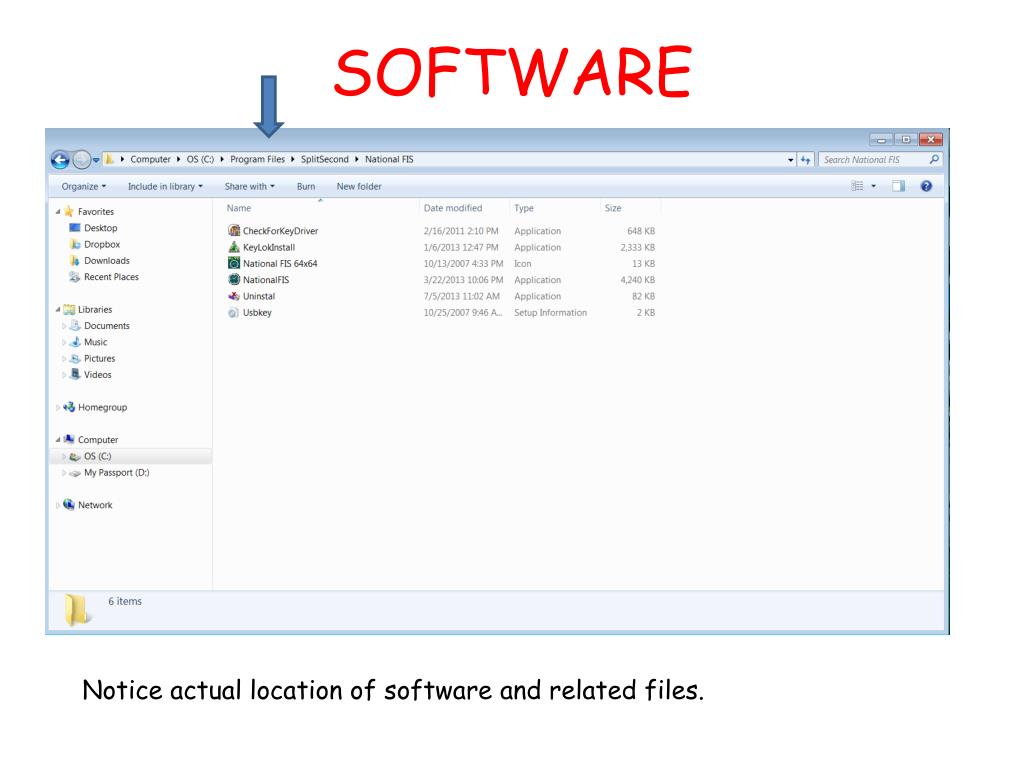
Task: Sort by the Date modified column header
Action: [453, 208]
